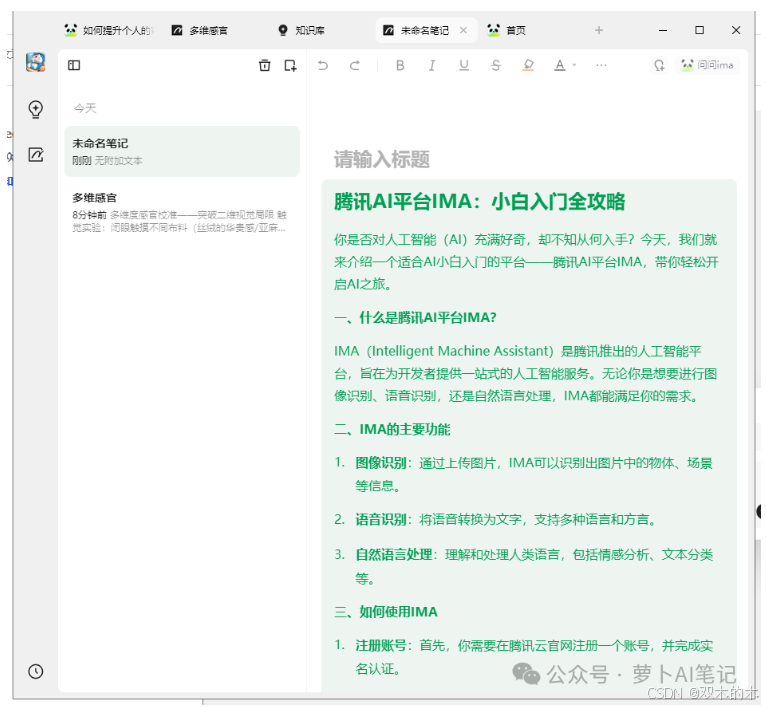Click the 今天 date group label
766x707 pixels.
tap(85, 108)
